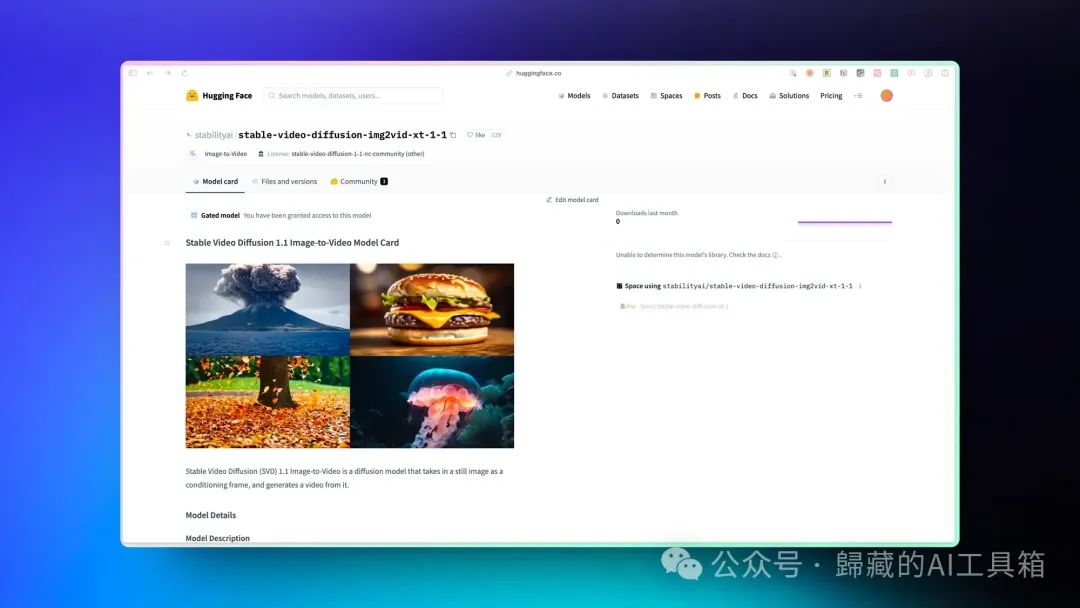Click the huggingface.co address bar
The height and width of the screenshot is (608, 1080).
click(x=534, y=73)
